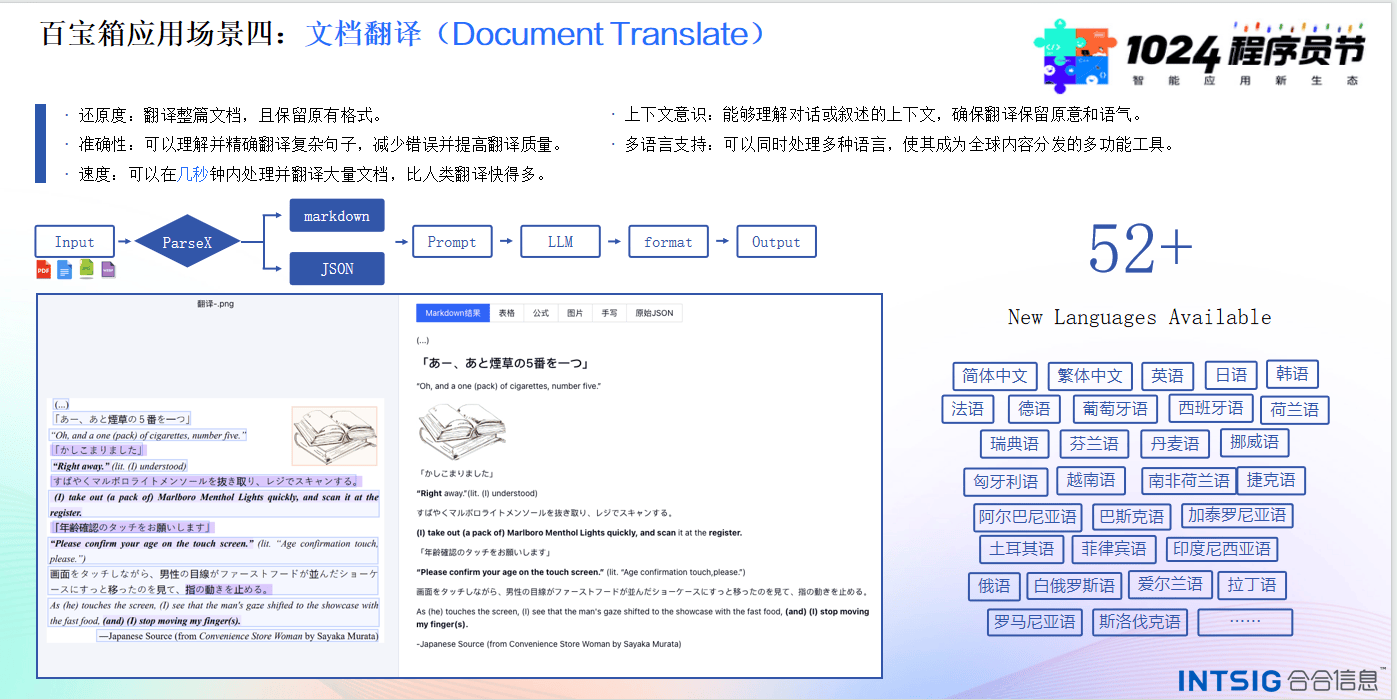The image size is (1397, 700).
Task: Open the 表格 tab
Action: click(507, 313)
